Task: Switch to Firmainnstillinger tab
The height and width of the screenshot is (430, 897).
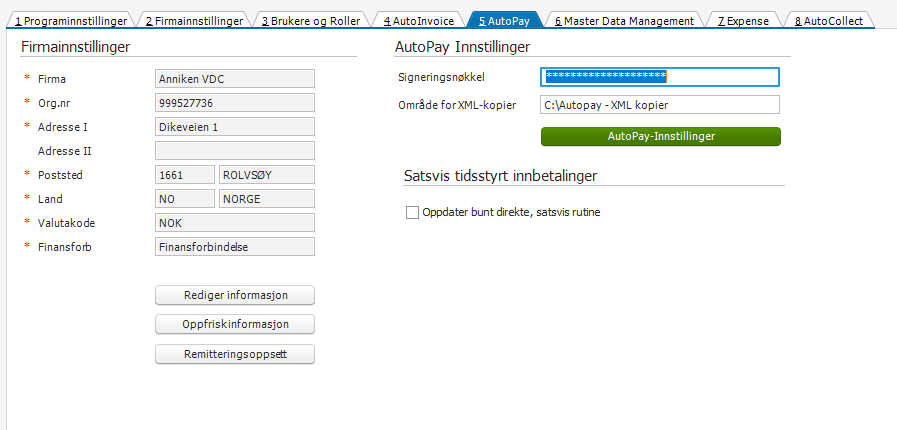Action: tap(194, 20)
